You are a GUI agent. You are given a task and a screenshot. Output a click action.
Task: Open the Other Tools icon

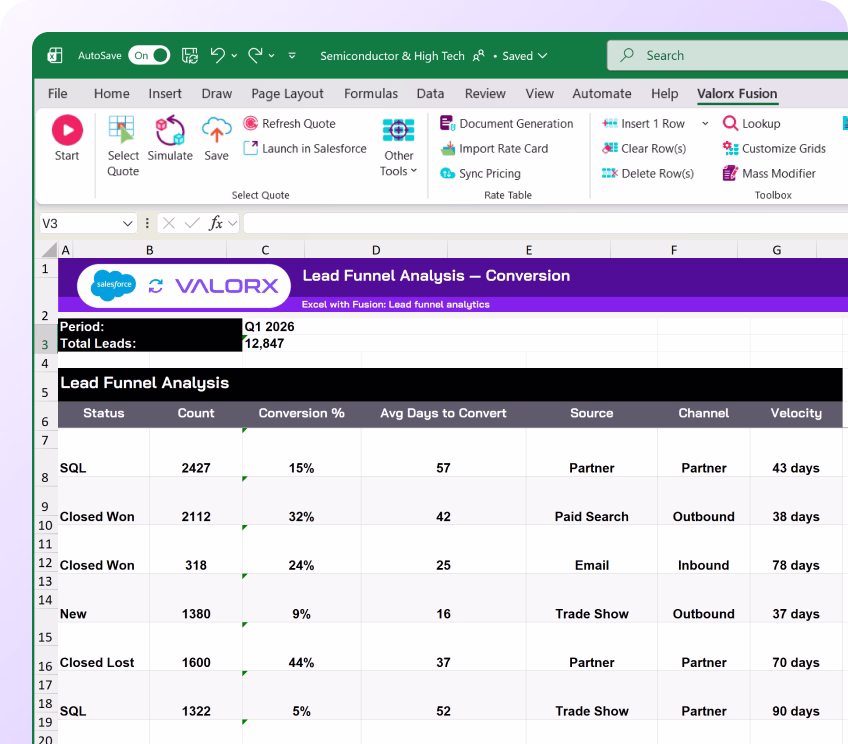tap(399, 130)
